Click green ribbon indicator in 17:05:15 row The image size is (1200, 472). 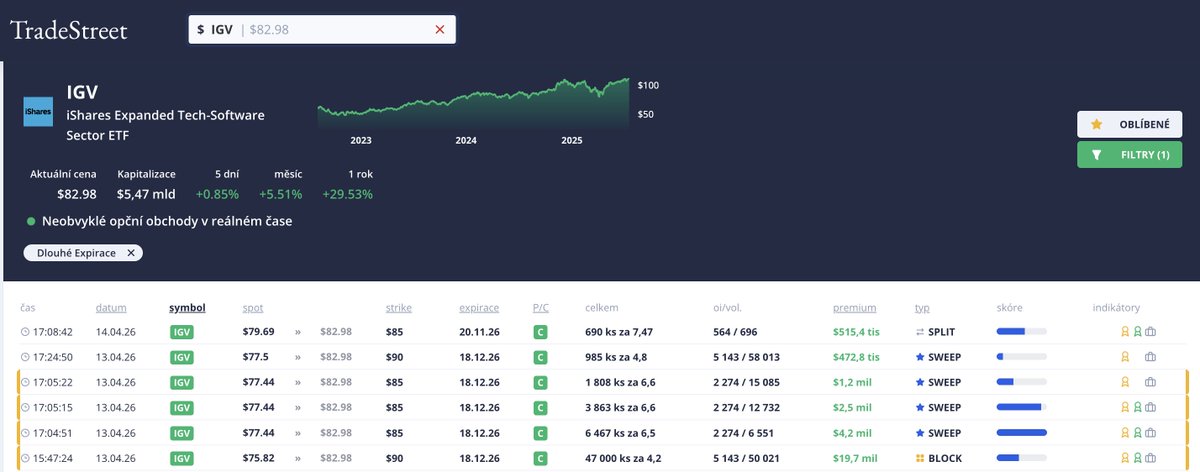coord(1137,408)
